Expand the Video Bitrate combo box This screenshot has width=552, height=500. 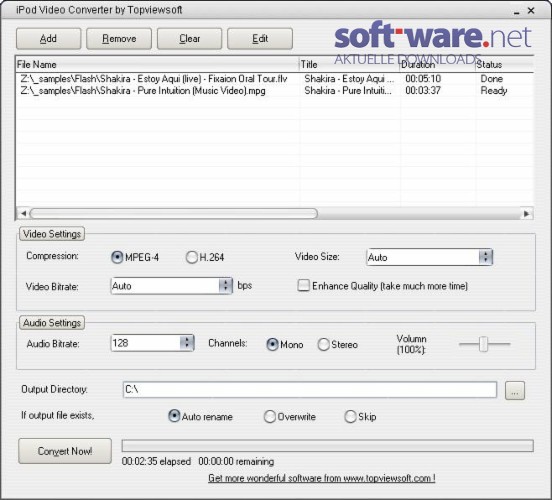pyautogui.click(x=225, y=286)
